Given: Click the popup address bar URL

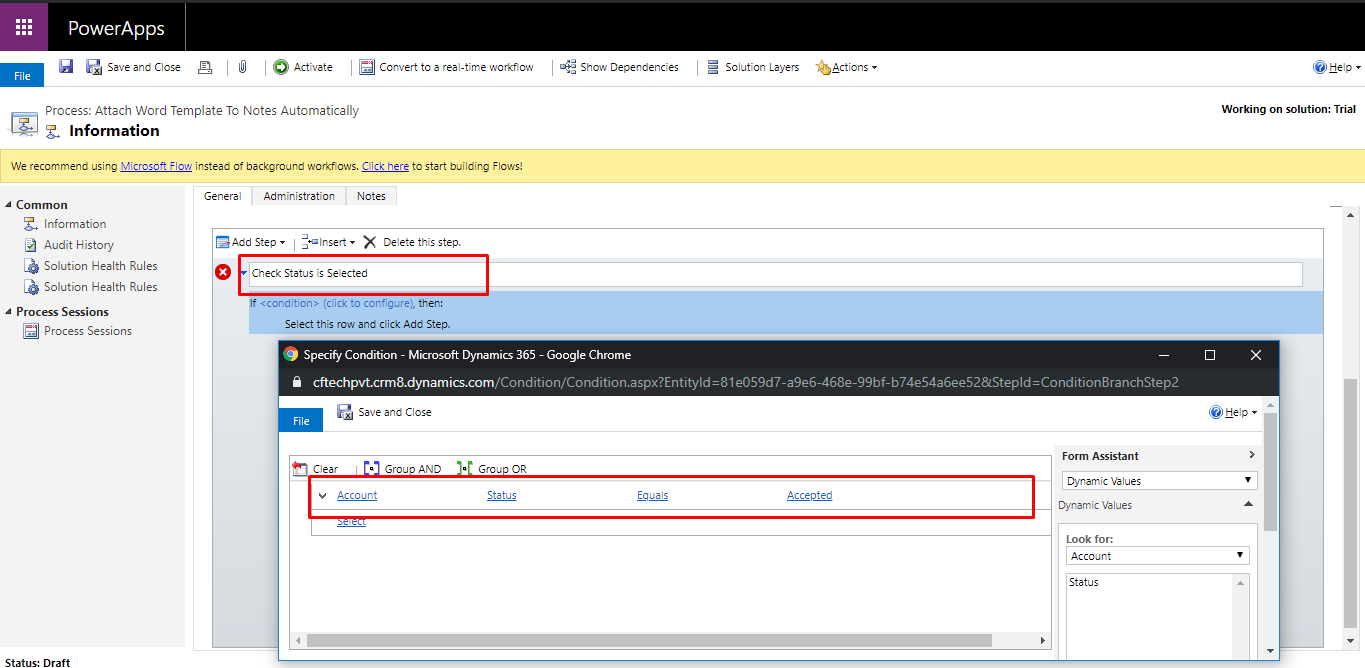Looking at the screenshot, I should (746, 382).
